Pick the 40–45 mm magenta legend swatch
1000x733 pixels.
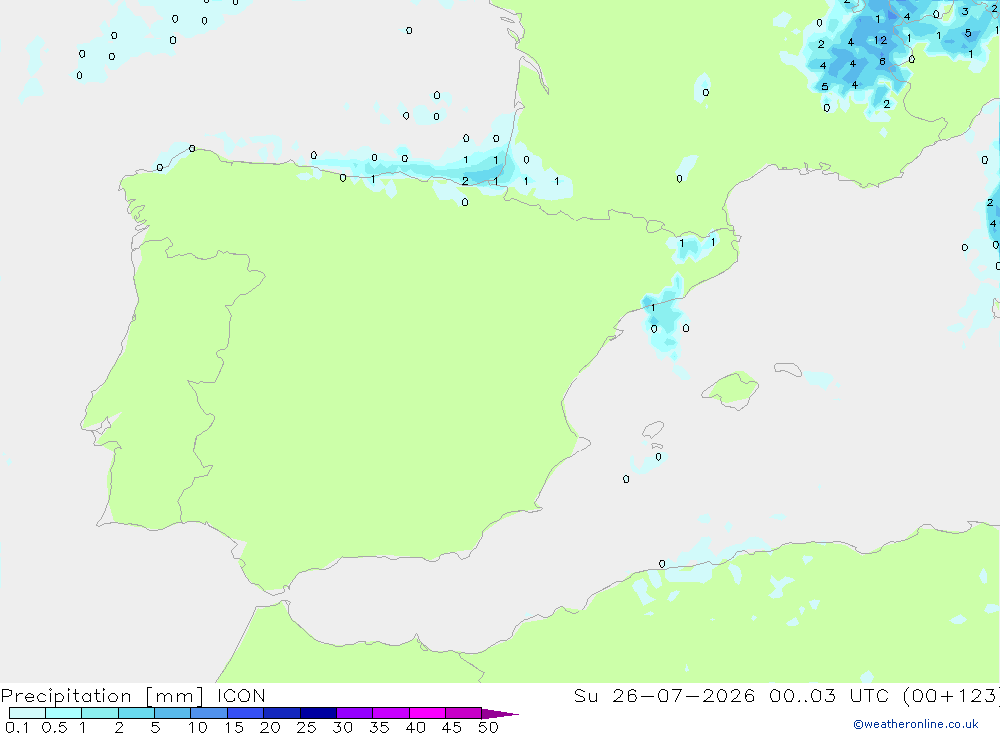click(427, 713)
